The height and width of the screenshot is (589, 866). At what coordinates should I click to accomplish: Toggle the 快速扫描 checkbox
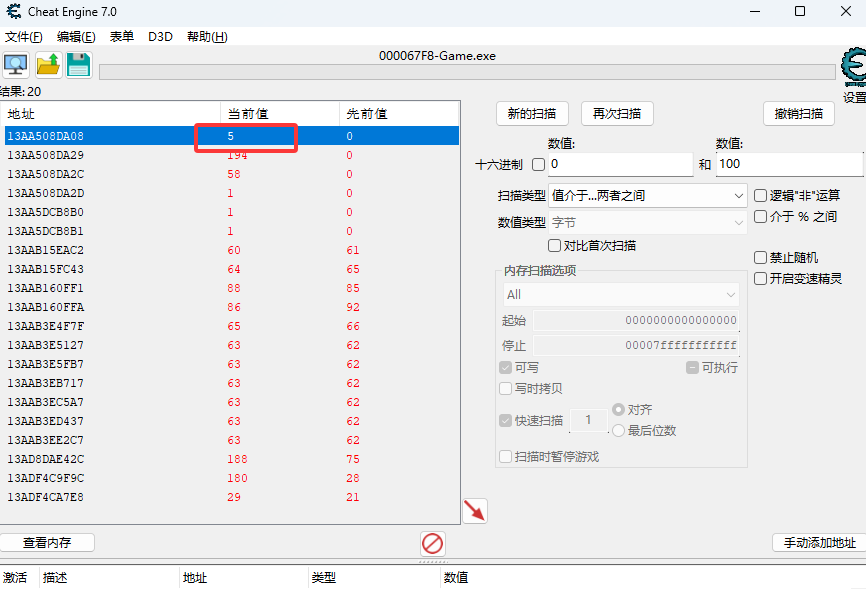point(505,420)
